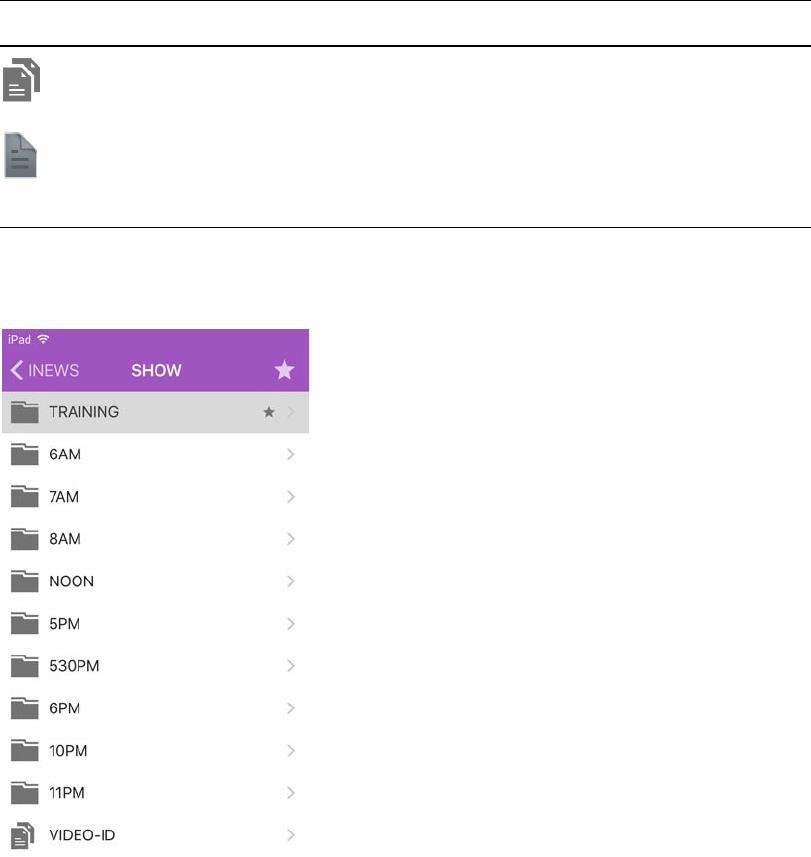This screenshot has height=857, width=811.
Task: Expand the 11PM folder chevron
Action: 291,792
